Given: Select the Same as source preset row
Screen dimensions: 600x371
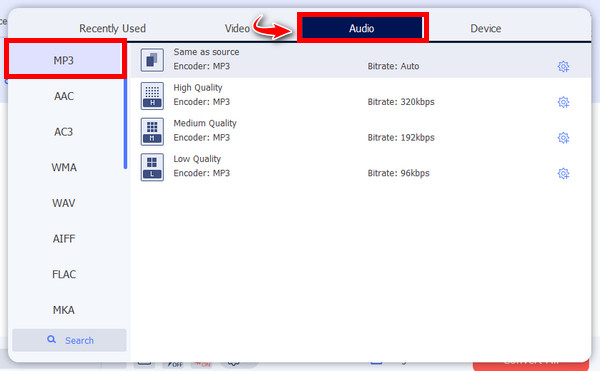Looking at the screenshot, I should [x=360, y=60].
